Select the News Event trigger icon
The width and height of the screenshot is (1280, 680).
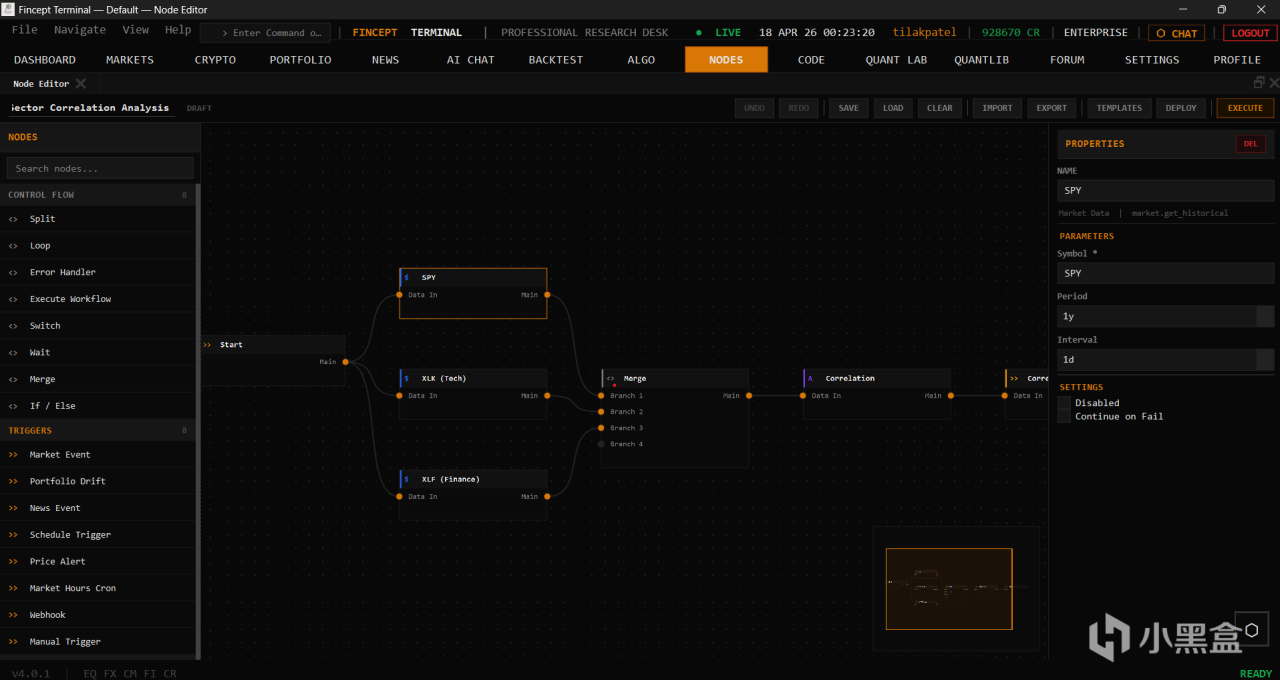13,508
